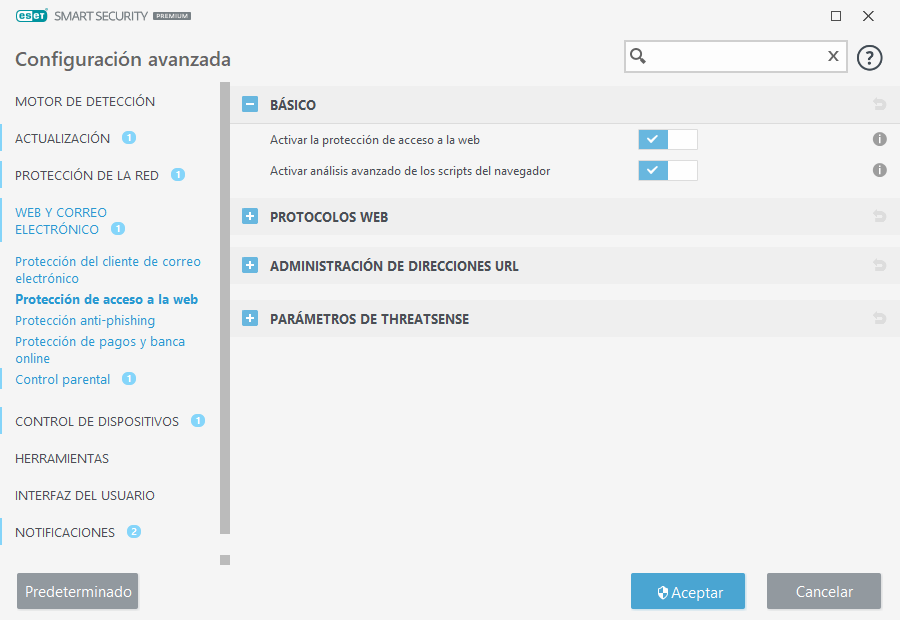Select WEB Y CORREO ELECTRÓNICO category
The width and height of the screenshot is (900, 620).
pyautogui.click(x=61, y=221)
